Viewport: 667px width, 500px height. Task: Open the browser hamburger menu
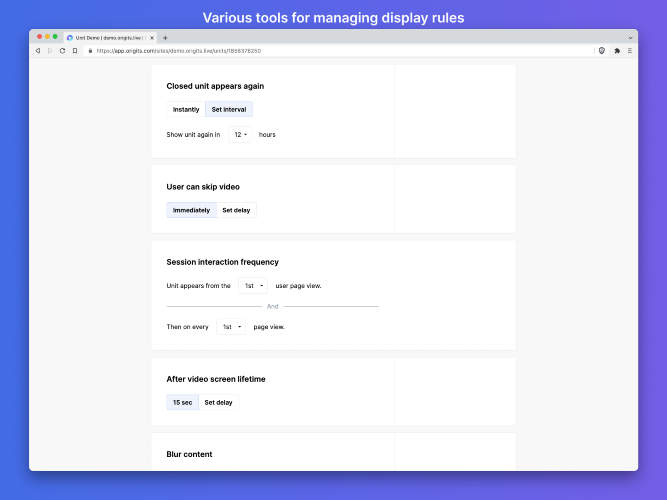pos(630,51)
